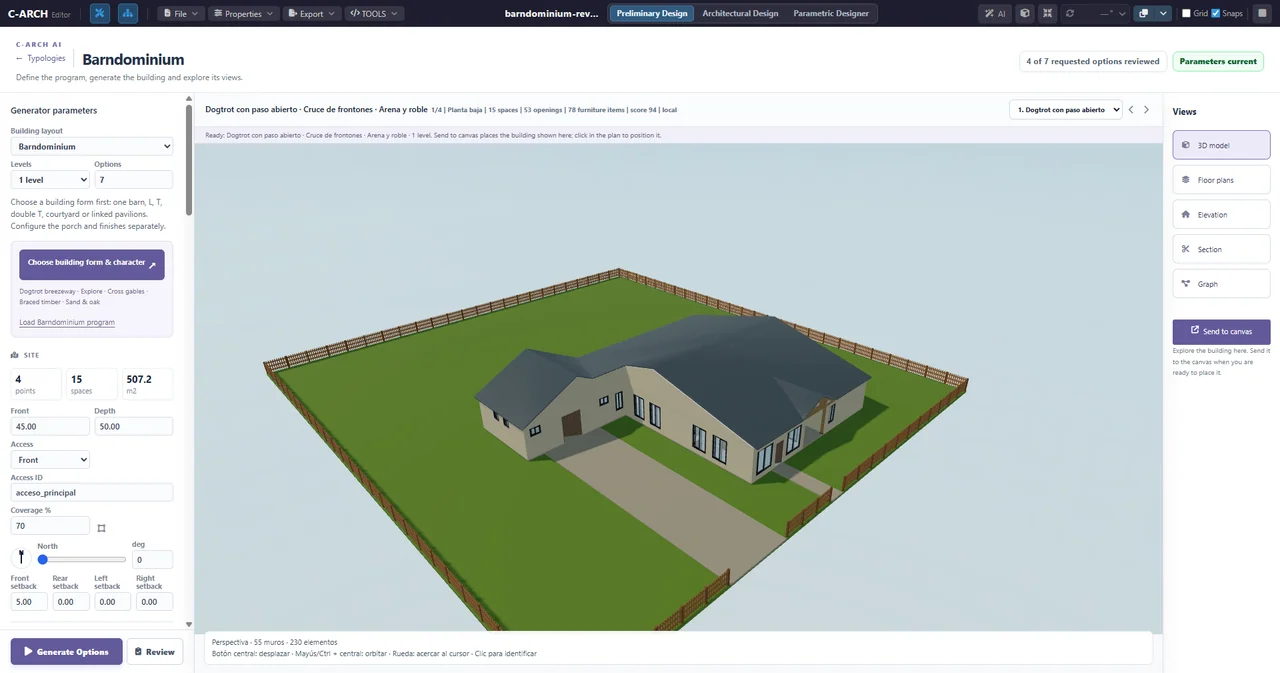This screenshot has height=673, width=1280.
Task: Click the 4 points site stat
Action: point(36,384)
